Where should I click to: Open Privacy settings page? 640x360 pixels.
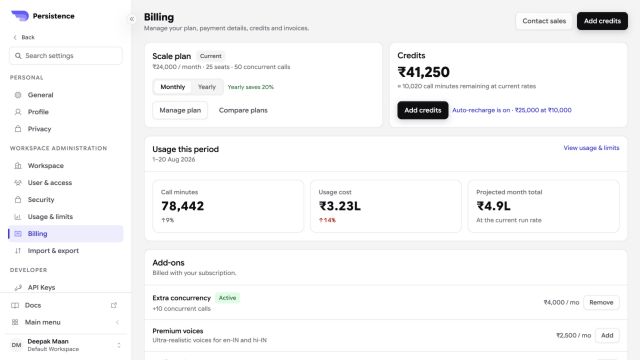tap(66, 129)
